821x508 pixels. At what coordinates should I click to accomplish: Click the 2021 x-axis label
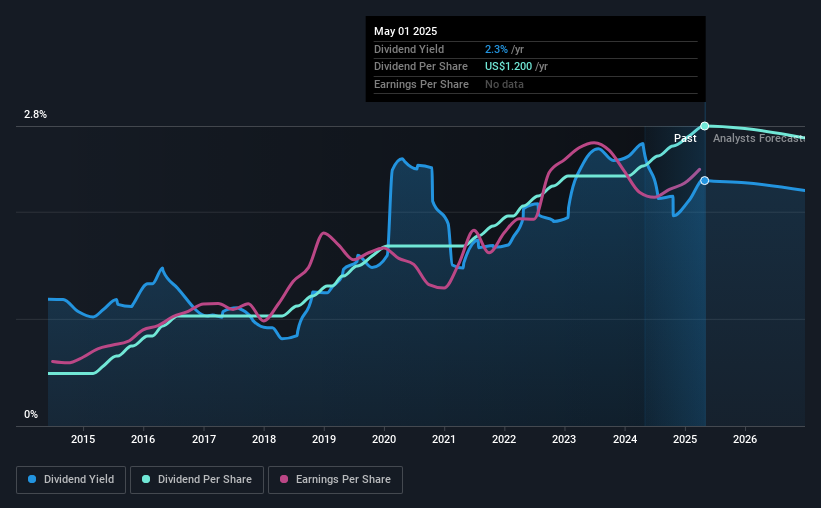click(x=444, y=439)
